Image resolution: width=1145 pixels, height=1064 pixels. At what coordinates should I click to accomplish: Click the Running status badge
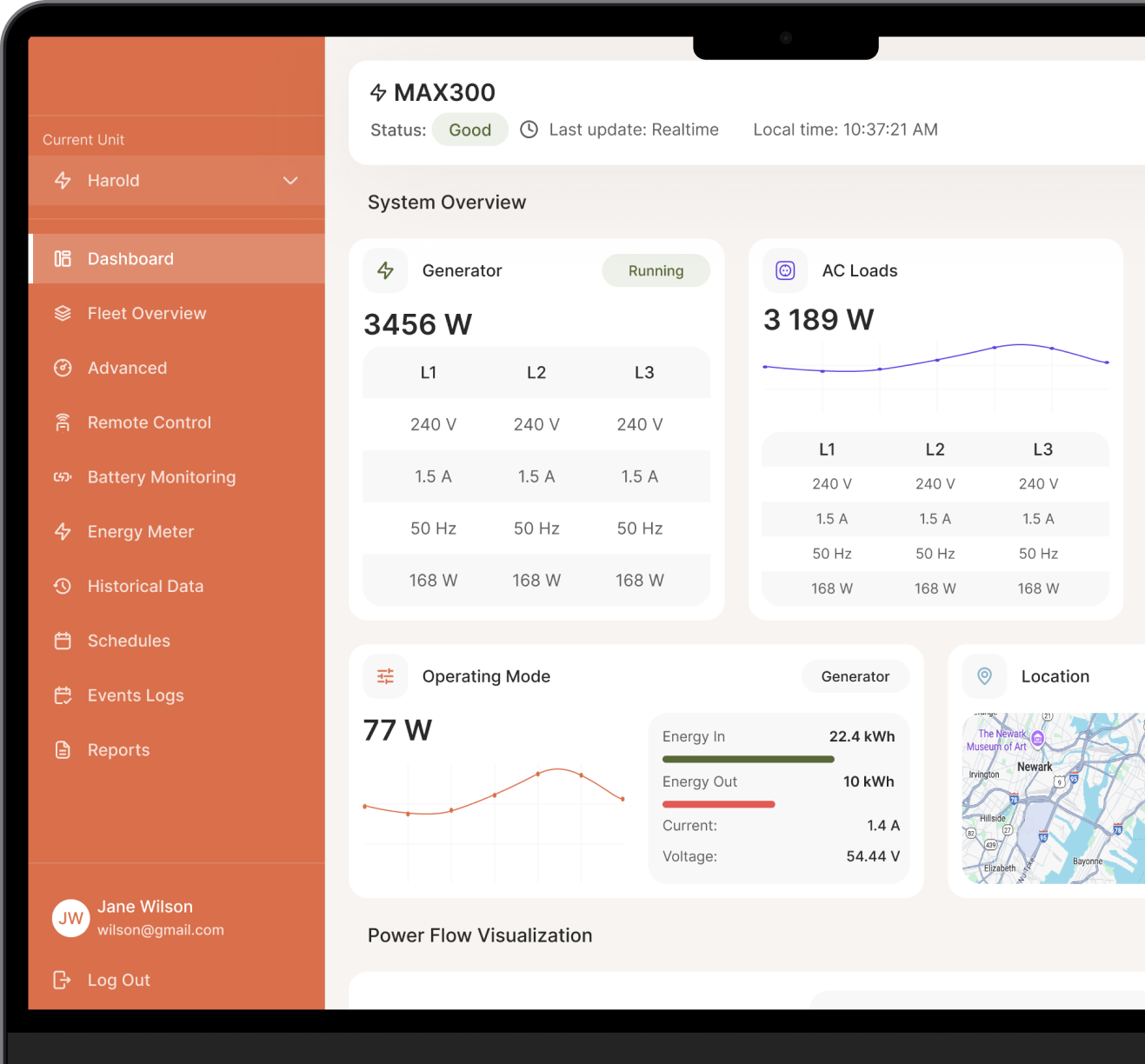[x=656, y=270]
